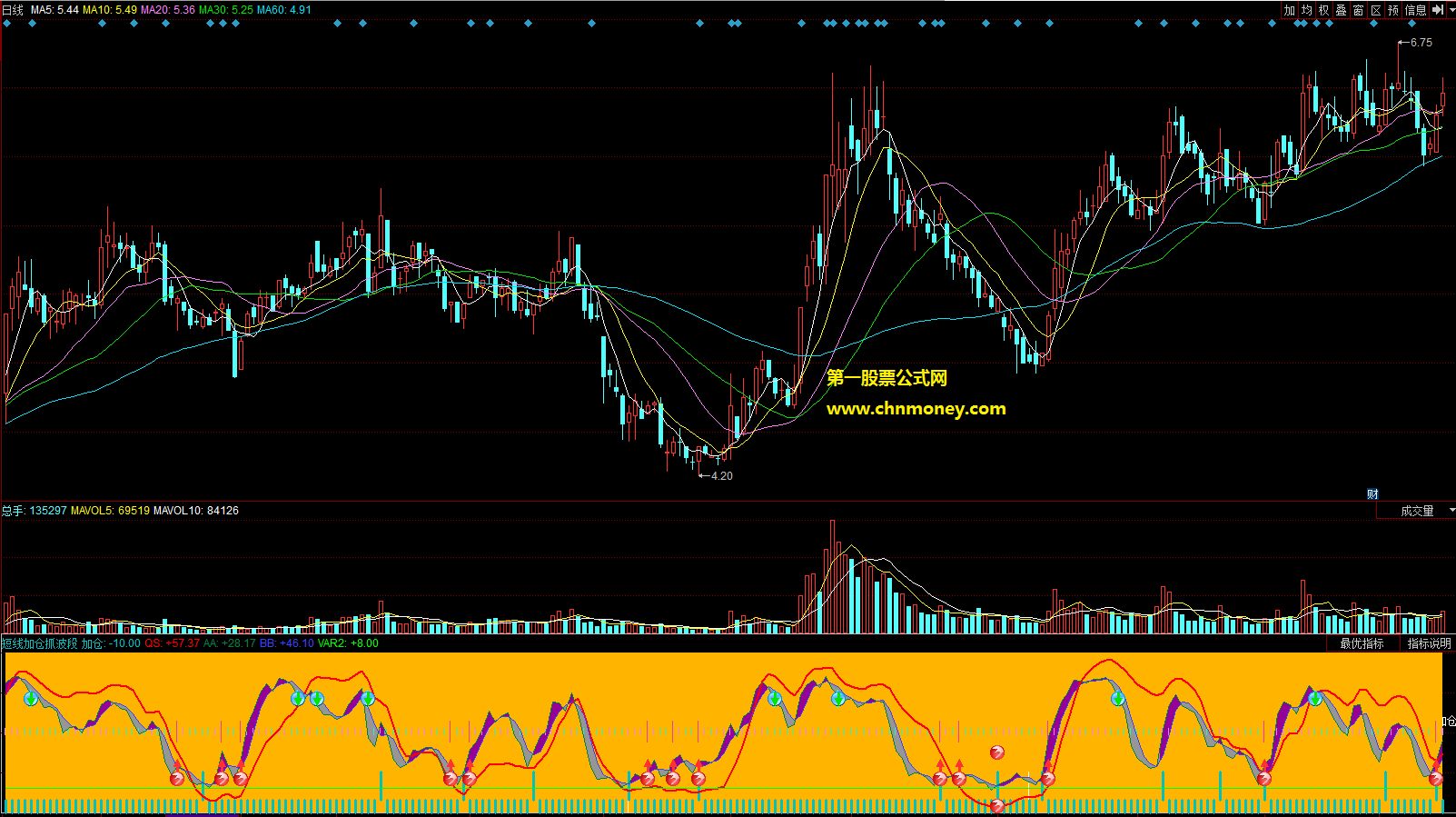Image resolution: width=1456 pixels, height=817 pixels.
Task: Click the AA: +28.17 value
Action: coord(230,643)
